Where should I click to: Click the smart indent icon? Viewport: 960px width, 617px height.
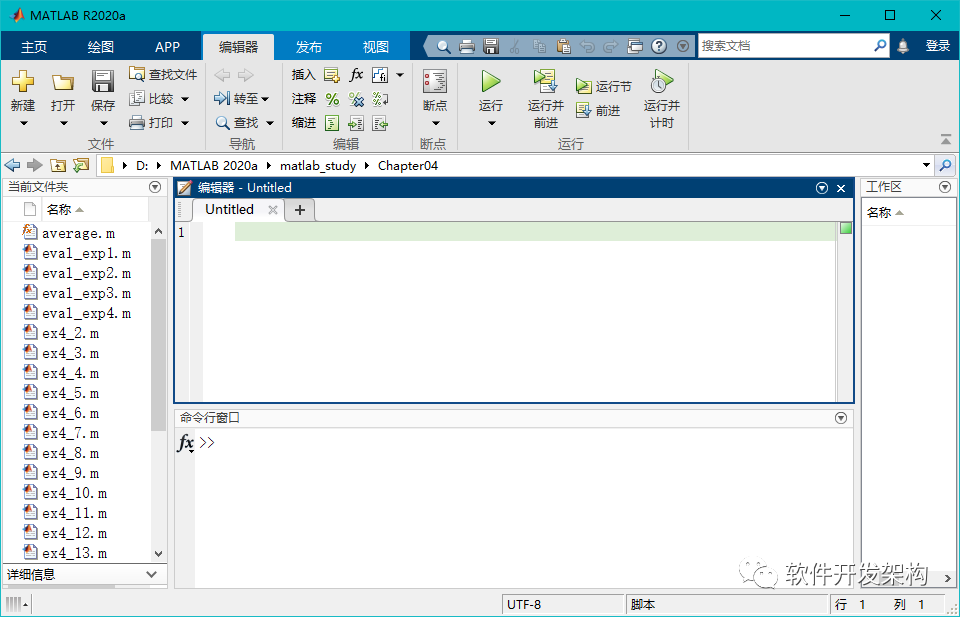(332, 123)
